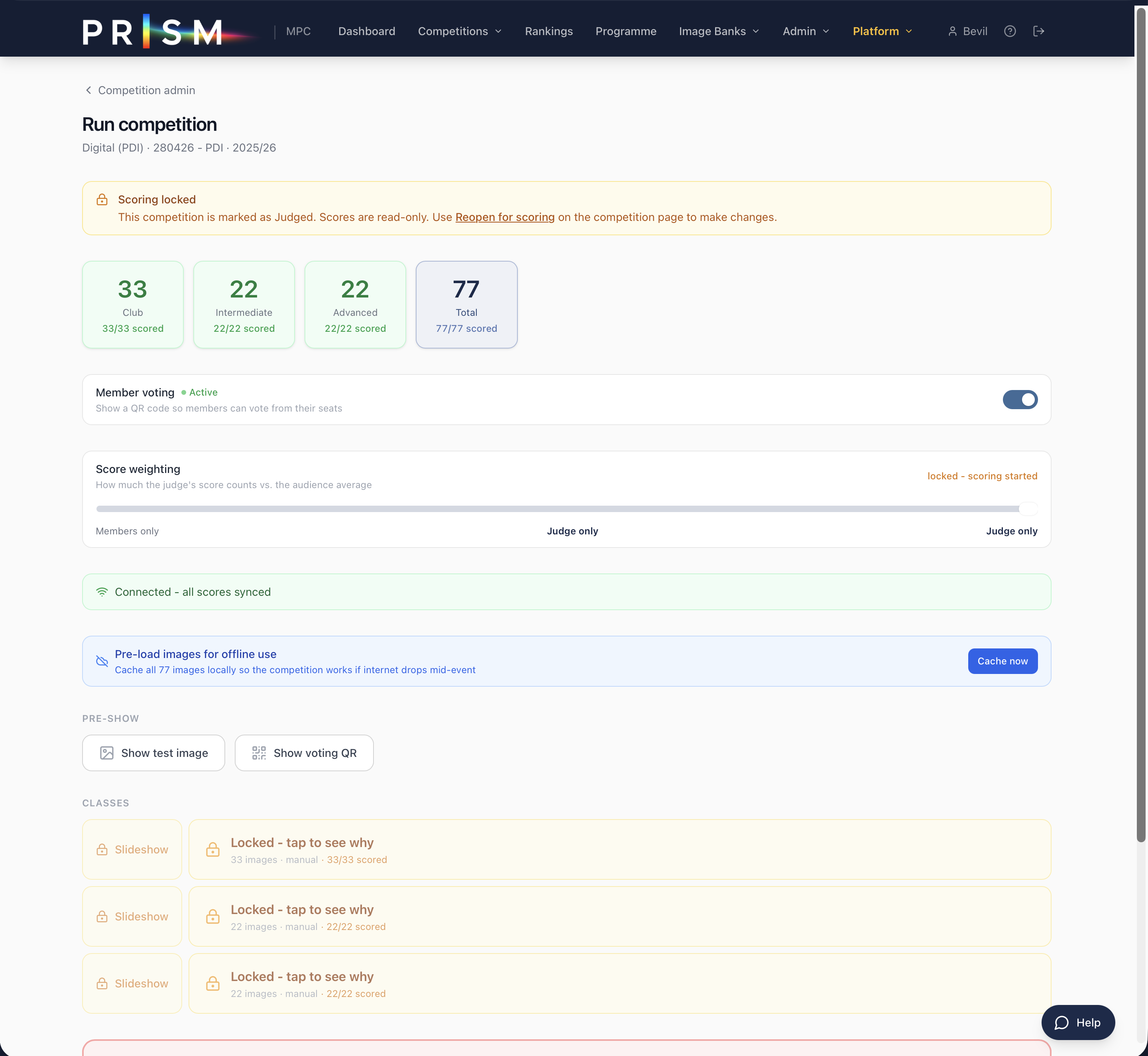Click the lock icon in Scoring locked banner
Screen dimensions: 1148x1056
coord(102,199)
